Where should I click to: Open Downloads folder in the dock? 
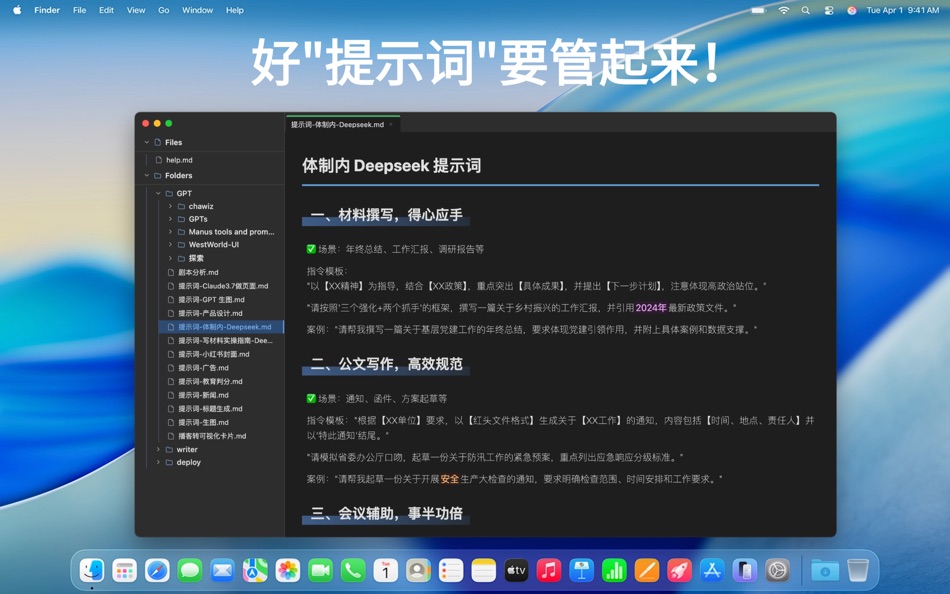pyautogui.click(x=825, y=570)
